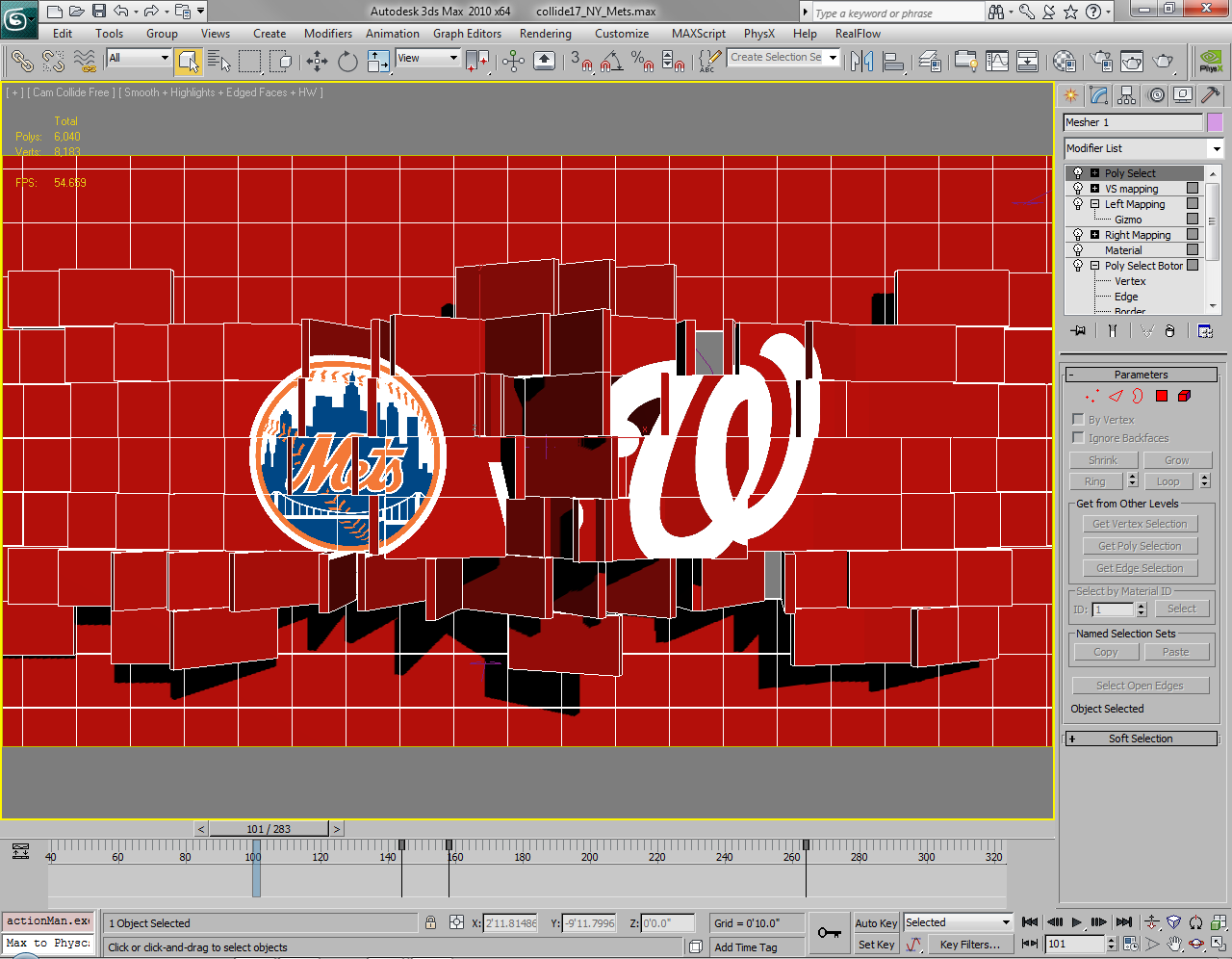
Task: Click the current frame number field
Action: tap(1075, 945)
